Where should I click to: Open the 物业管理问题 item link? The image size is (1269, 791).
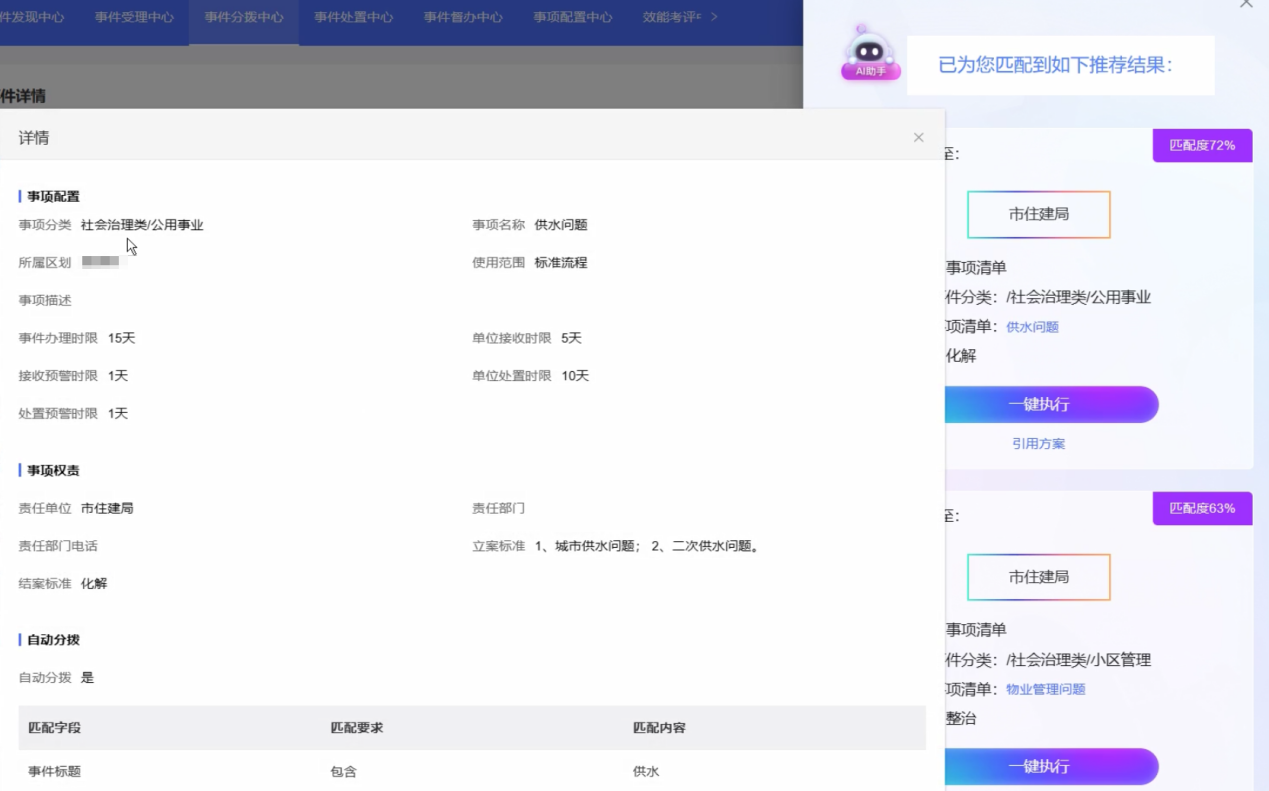pos(1045,689)
